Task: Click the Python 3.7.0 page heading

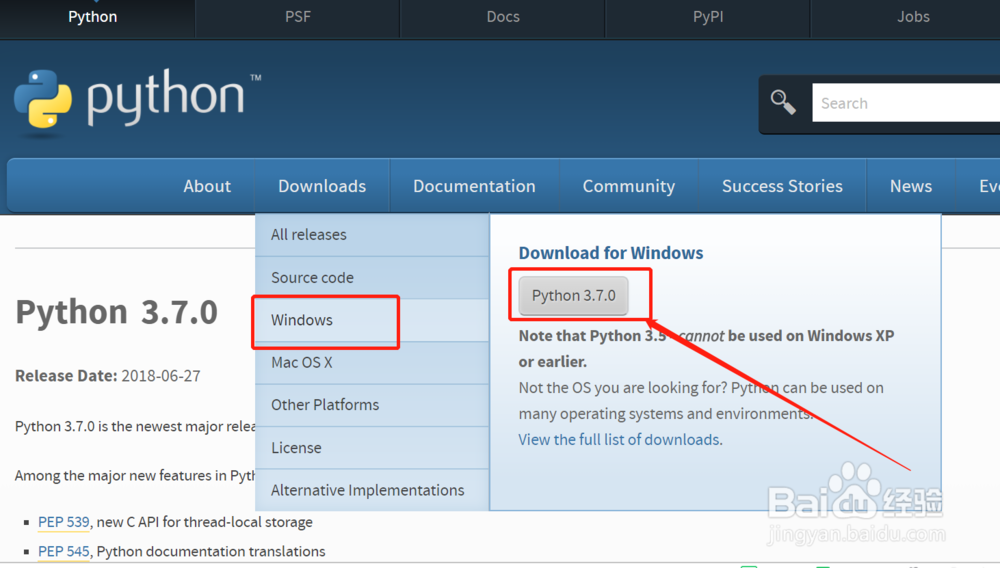Action: (117, 312)
